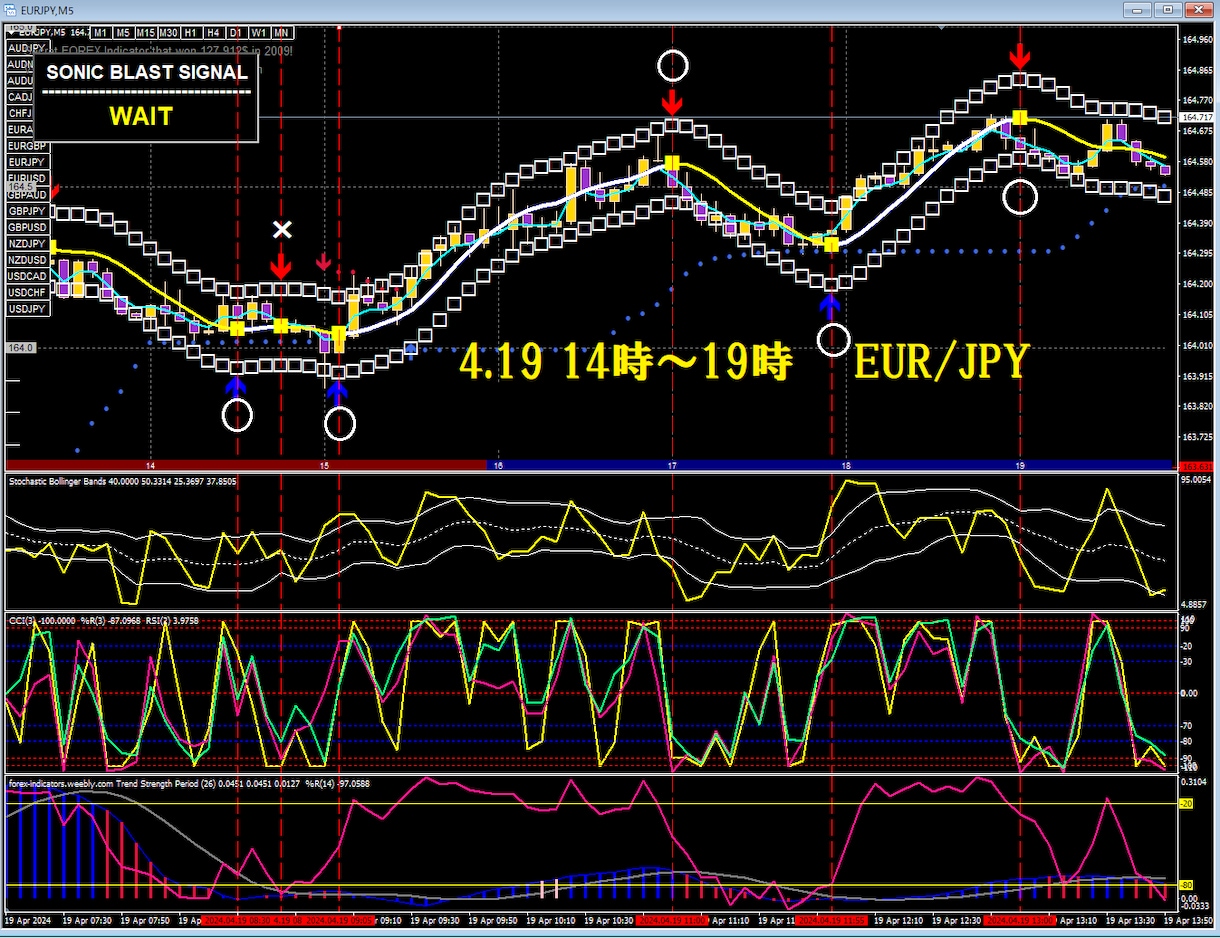
Task: Load the GBPJPY symbol
Action: click(x=27, y=211)
